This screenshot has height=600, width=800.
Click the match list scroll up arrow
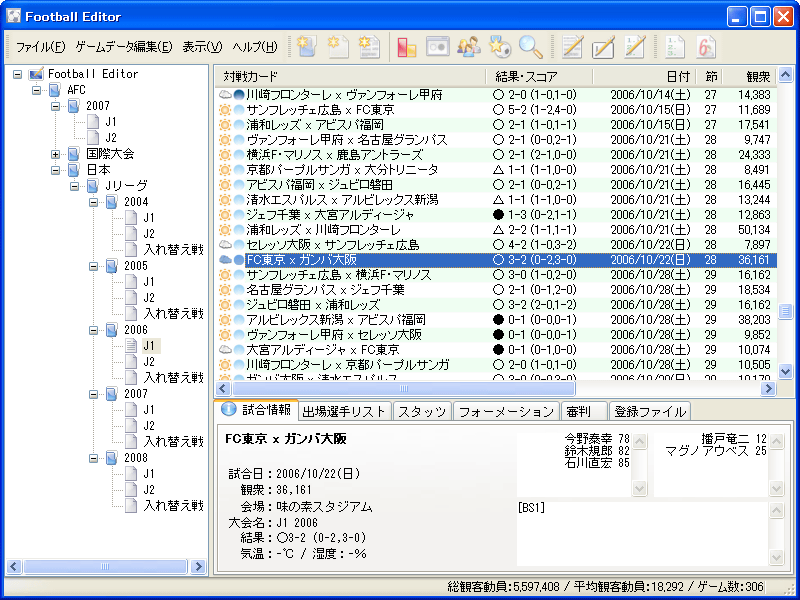785,76
